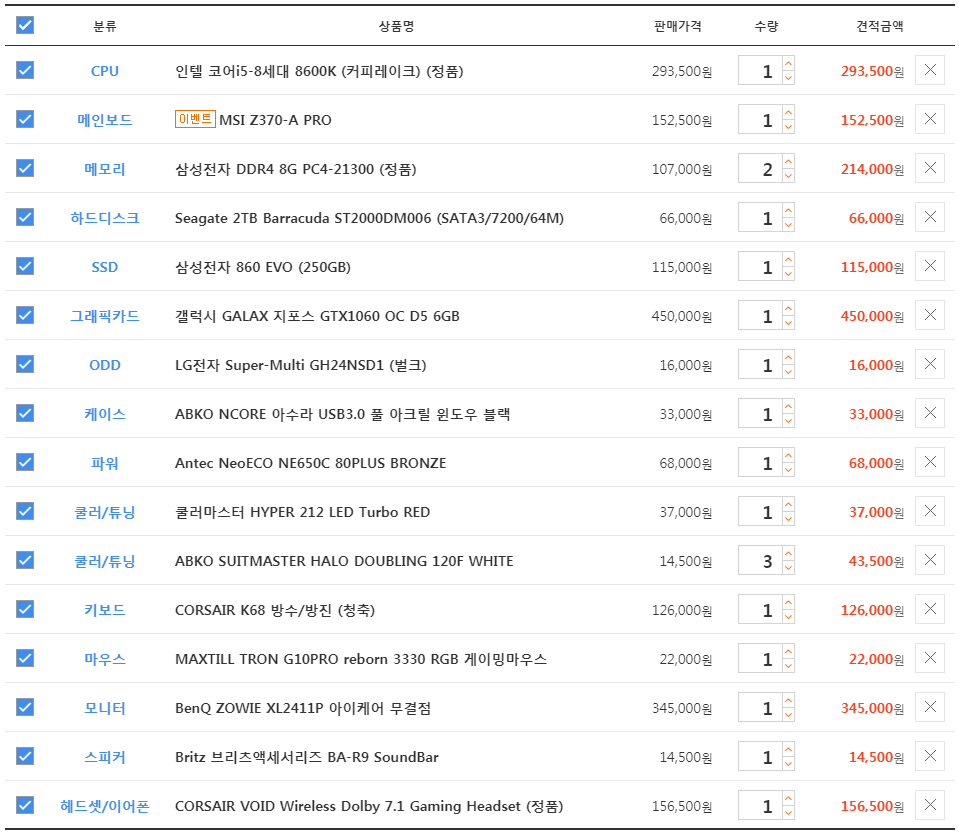Click the 이벤트 badge on MSI row

195,119
